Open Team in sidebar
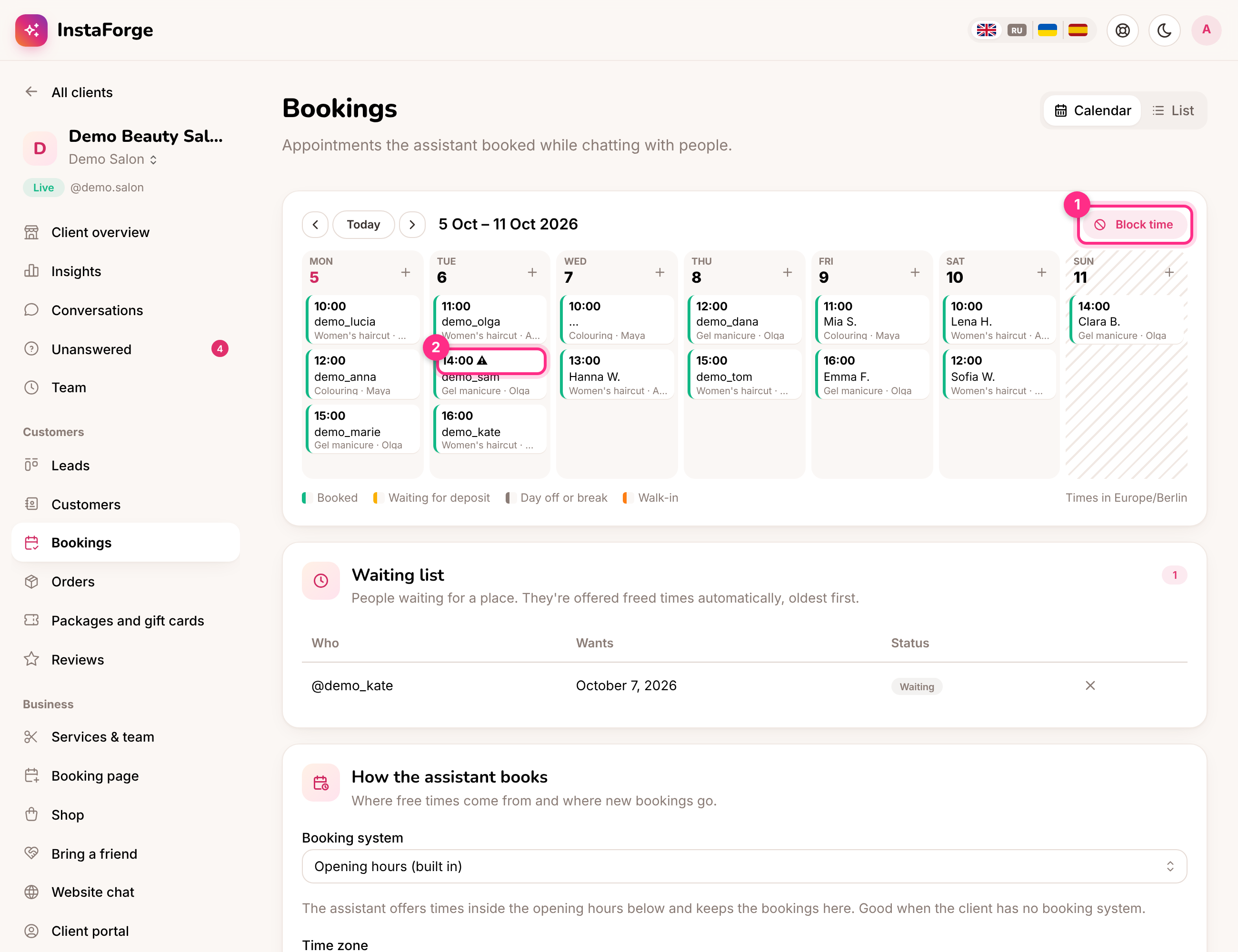The width and height of the screenshot is (1238, 952). coord(126,387)
